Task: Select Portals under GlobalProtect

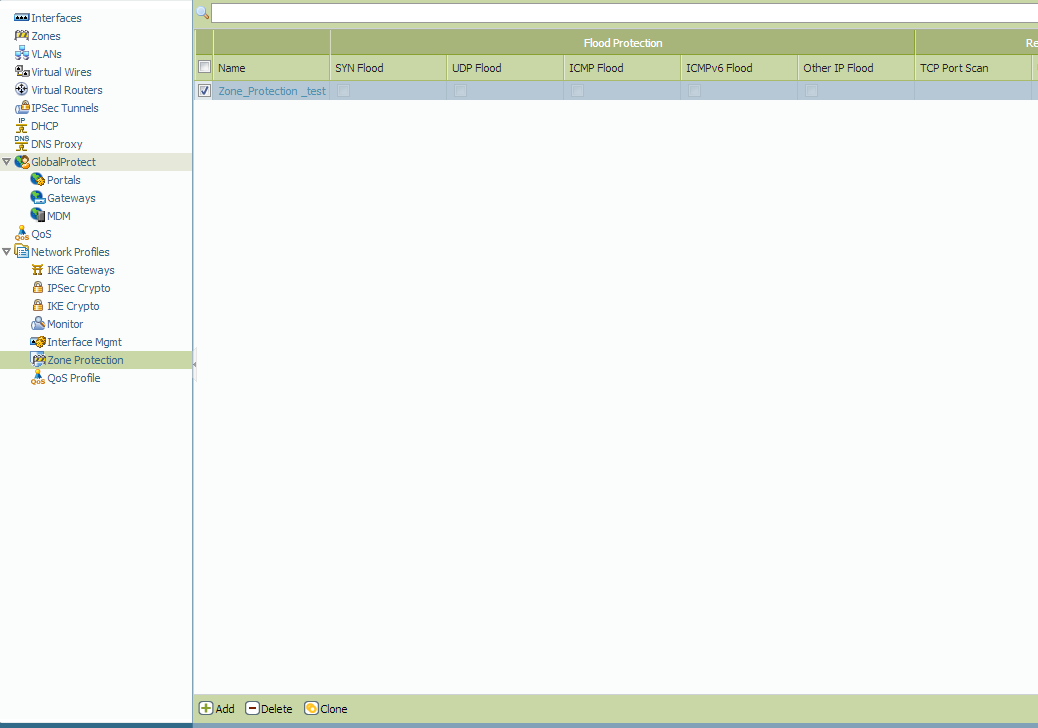Action: (x=64, y=179)
